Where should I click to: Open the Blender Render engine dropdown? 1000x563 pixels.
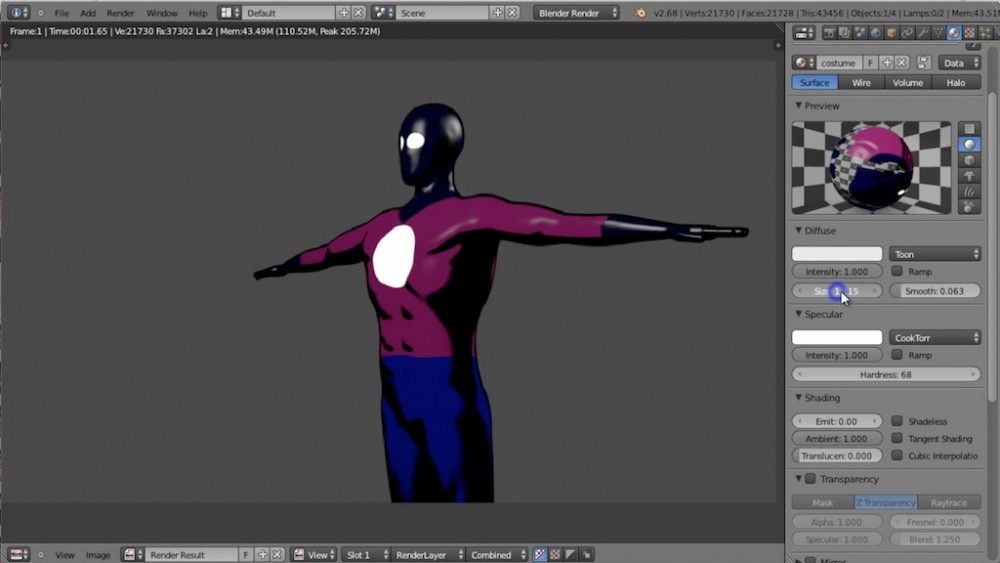[x=576, y=13]
